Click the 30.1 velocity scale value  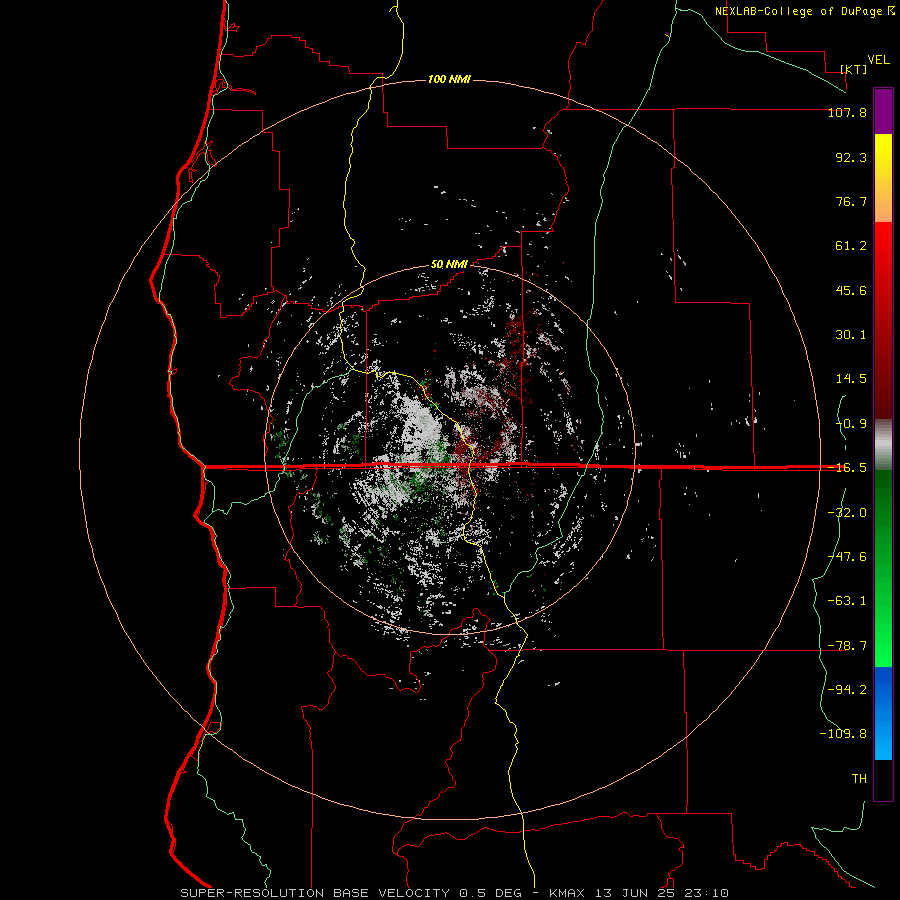click(x=851, y=335)
